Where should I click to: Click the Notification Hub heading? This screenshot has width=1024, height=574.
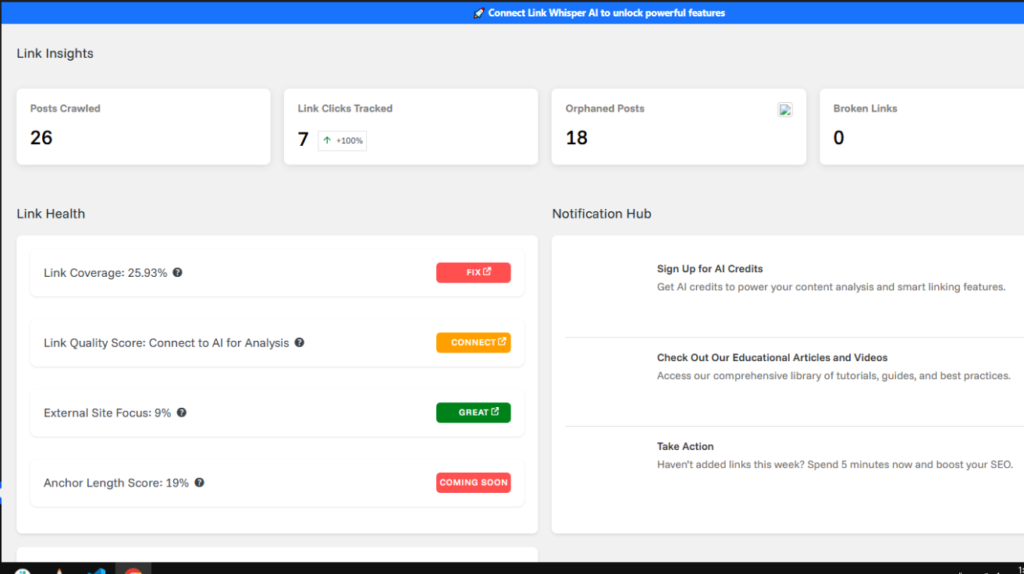[x=601, y=214]
